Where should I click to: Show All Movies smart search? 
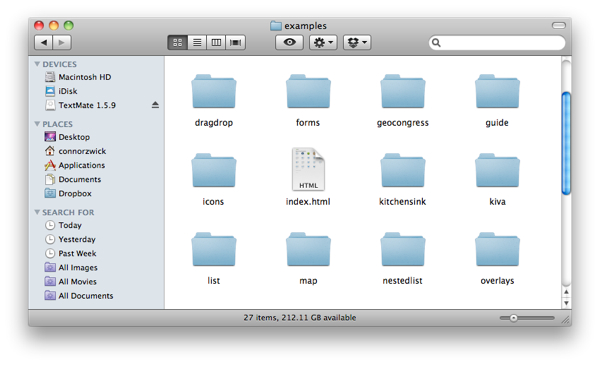pos(71,282)
